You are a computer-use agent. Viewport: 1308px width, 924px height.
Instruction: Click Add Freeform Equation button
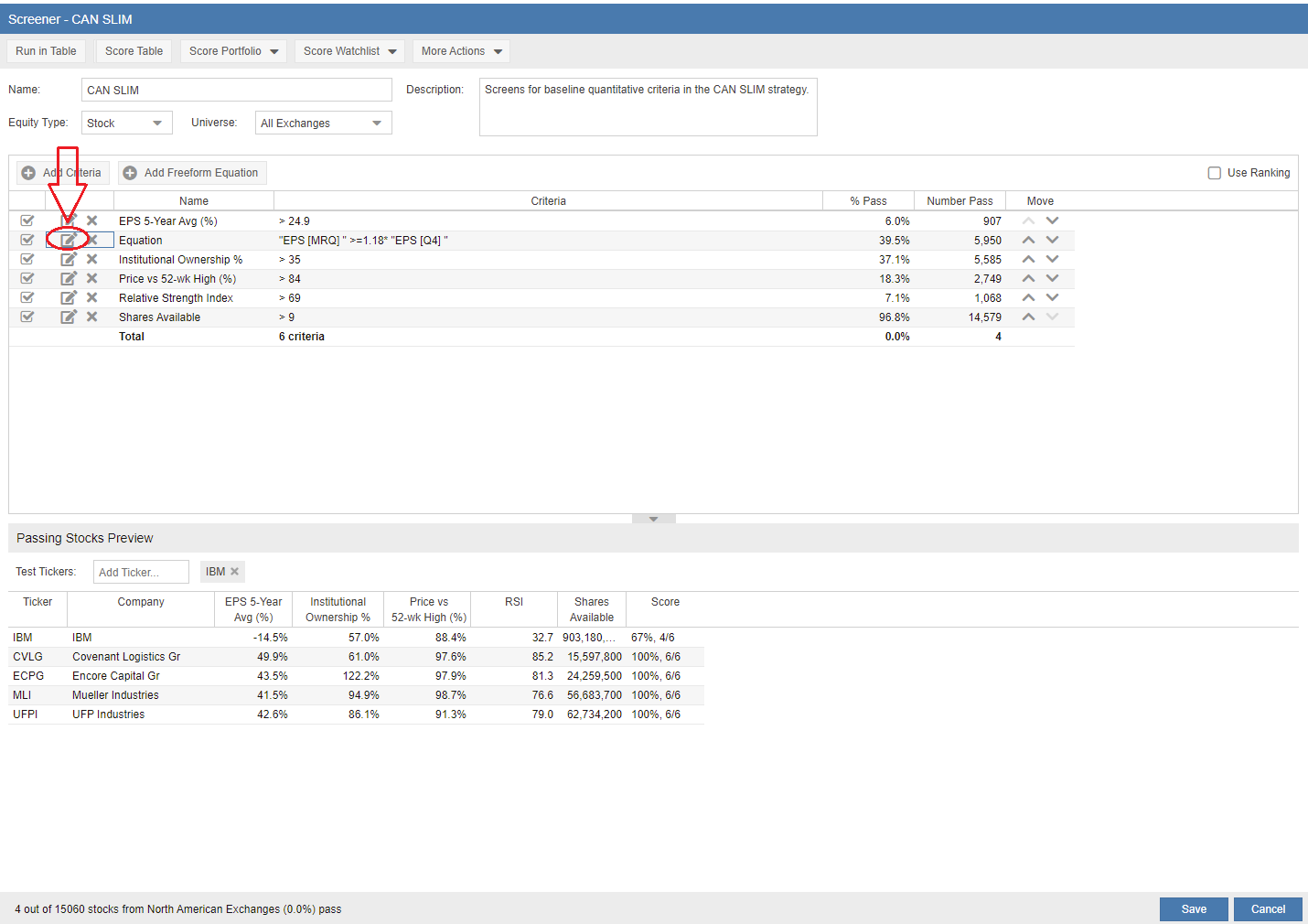click(x=192, y=173)
